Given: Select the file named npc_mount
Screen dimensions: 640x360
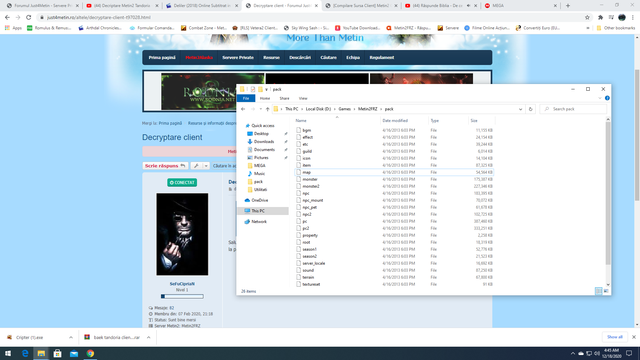Looking at the screenshot, I should pos(313,200).
